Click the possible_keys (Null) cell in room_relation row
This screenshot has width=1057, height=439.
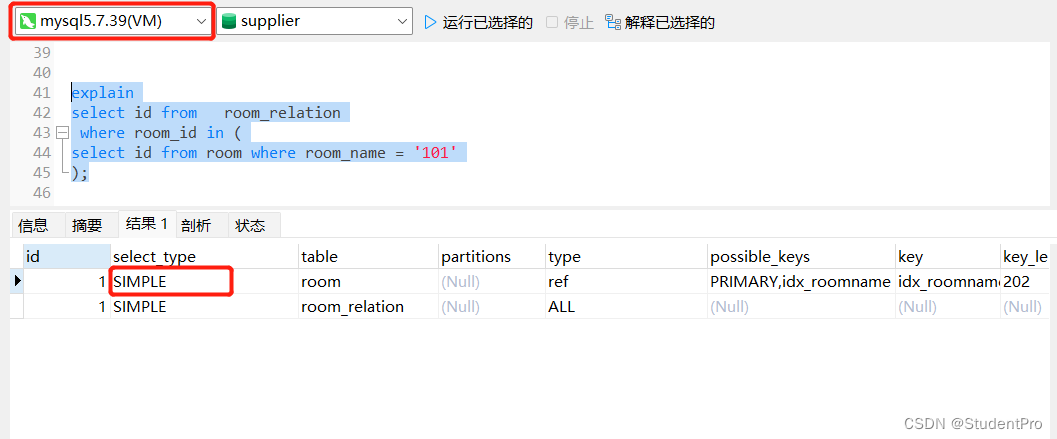801,307
